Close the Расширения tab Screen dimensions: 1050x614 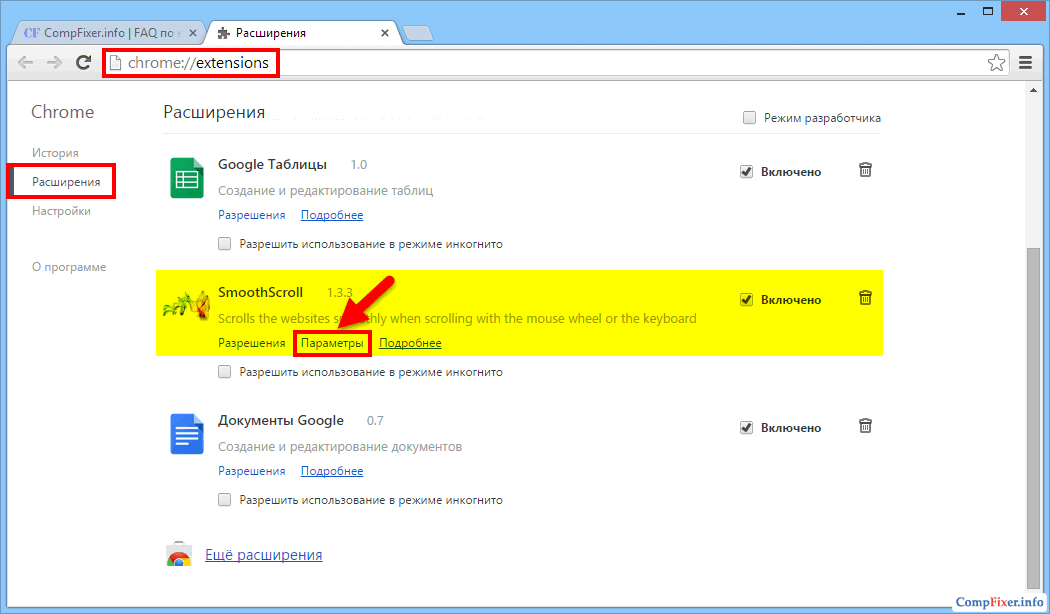tap(384, 33)
